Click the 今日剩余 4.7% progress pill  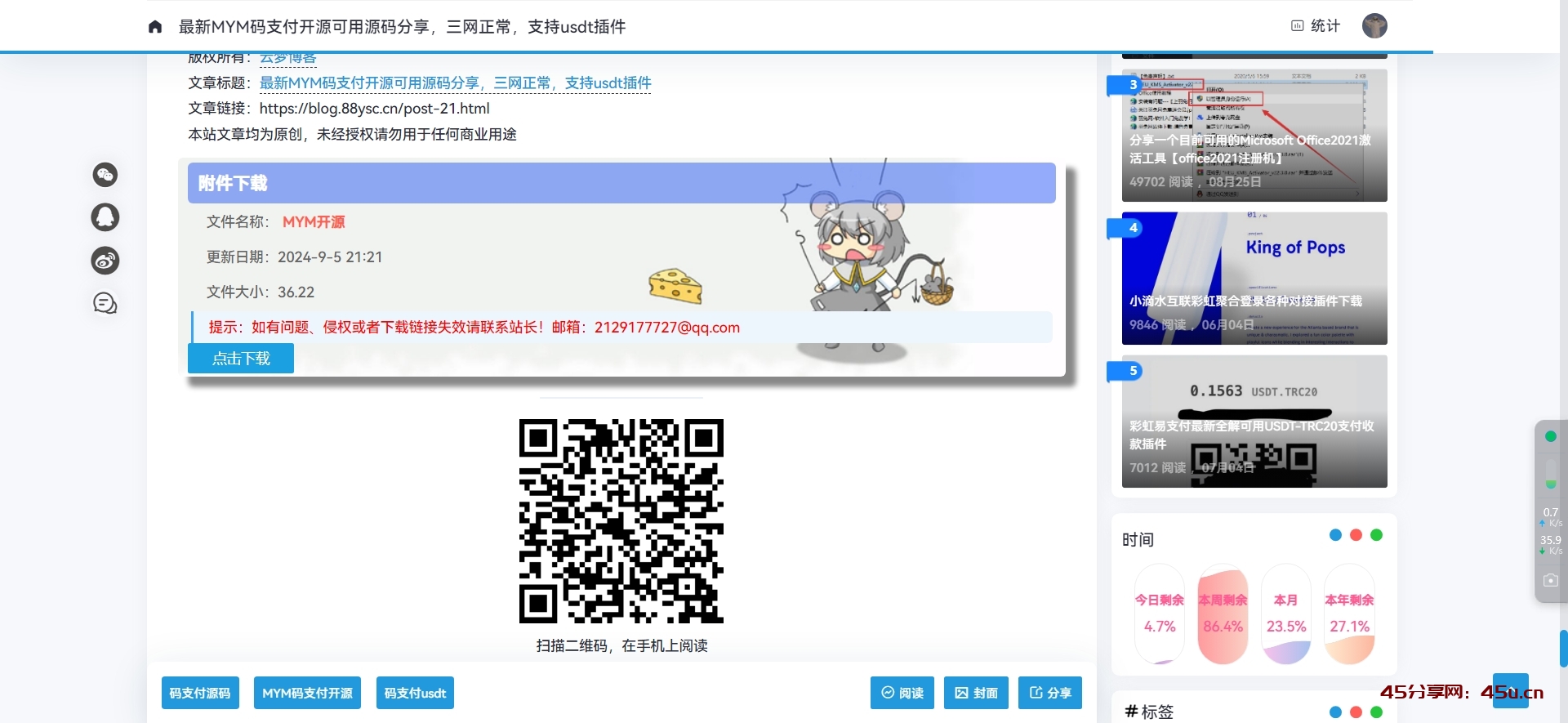coord(1160,614)
